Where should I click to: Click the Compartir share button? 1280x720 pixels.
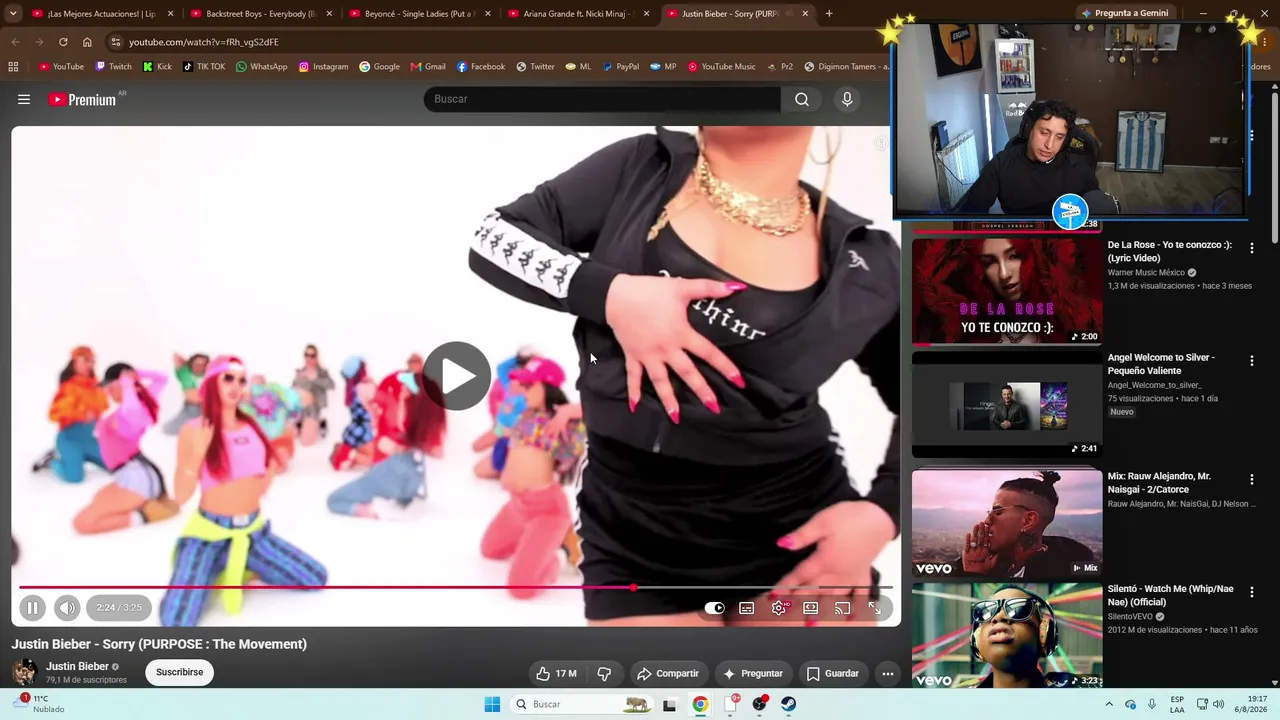click(668, 673)
